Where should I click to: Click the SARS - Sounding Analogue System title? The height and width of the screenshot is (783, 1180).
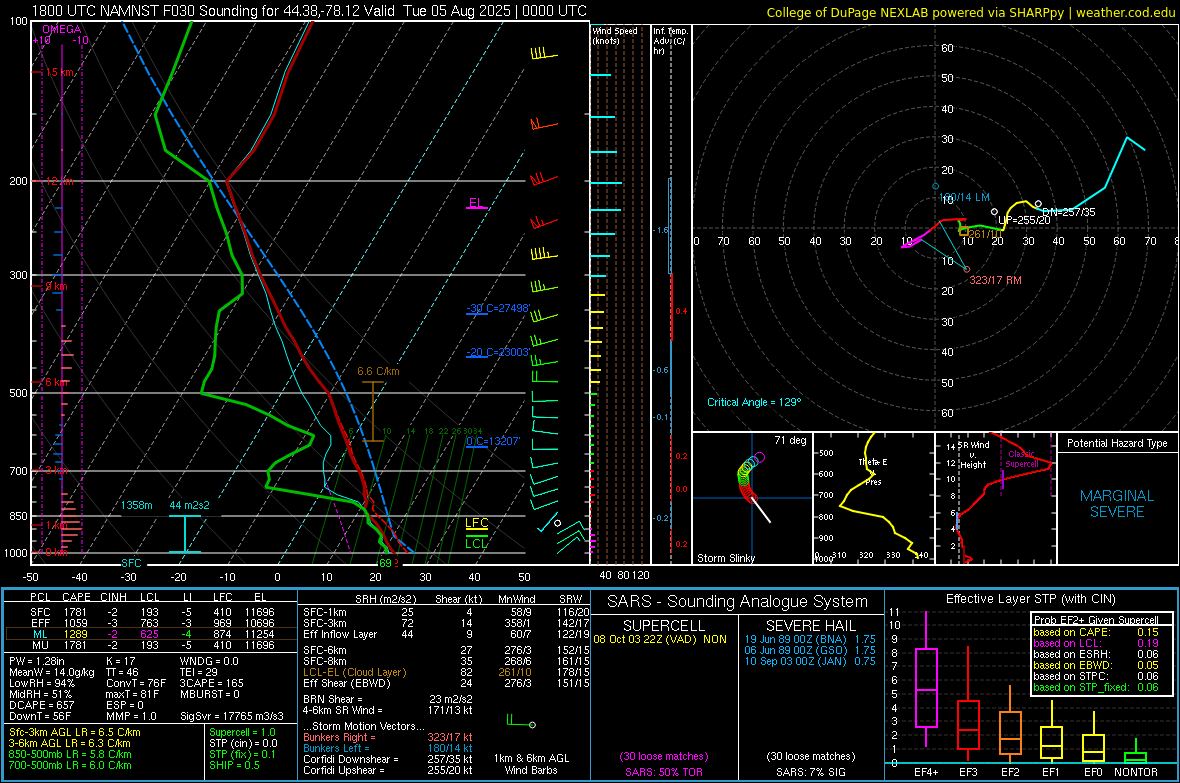coord(737,602)
